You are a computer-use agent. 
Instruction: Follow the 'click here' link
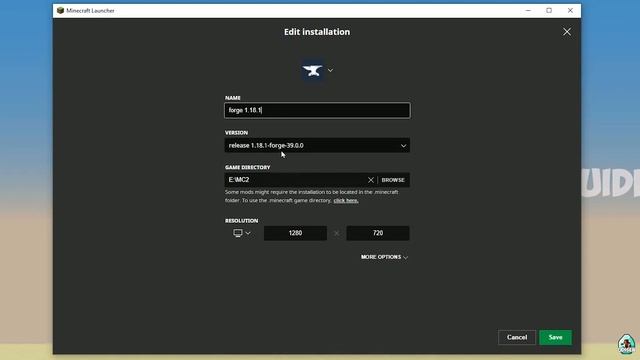(346, 200)
